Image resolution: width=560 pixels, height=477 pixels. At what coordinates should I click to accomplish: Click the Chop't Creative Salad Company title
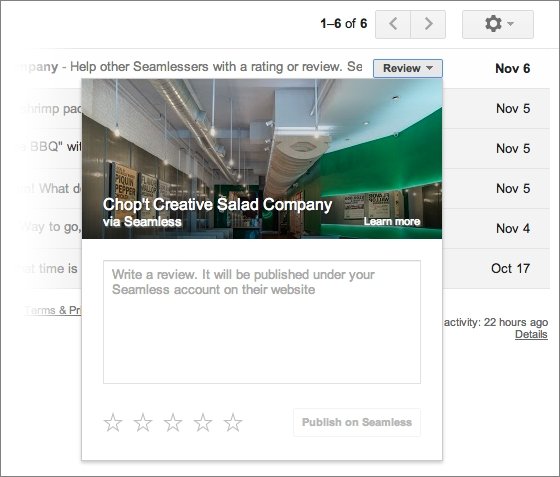tap(218, 205)
